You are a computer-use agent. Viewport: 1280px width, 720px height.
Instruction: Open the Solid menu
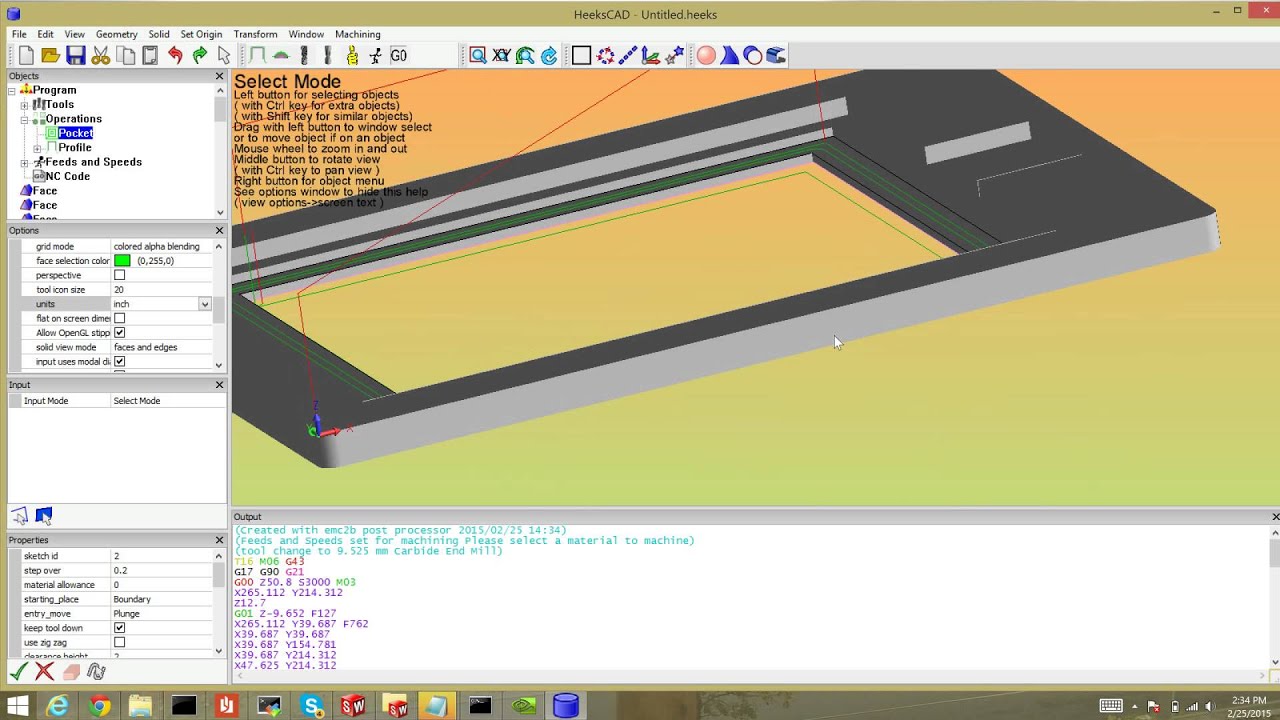pos(159,34)
